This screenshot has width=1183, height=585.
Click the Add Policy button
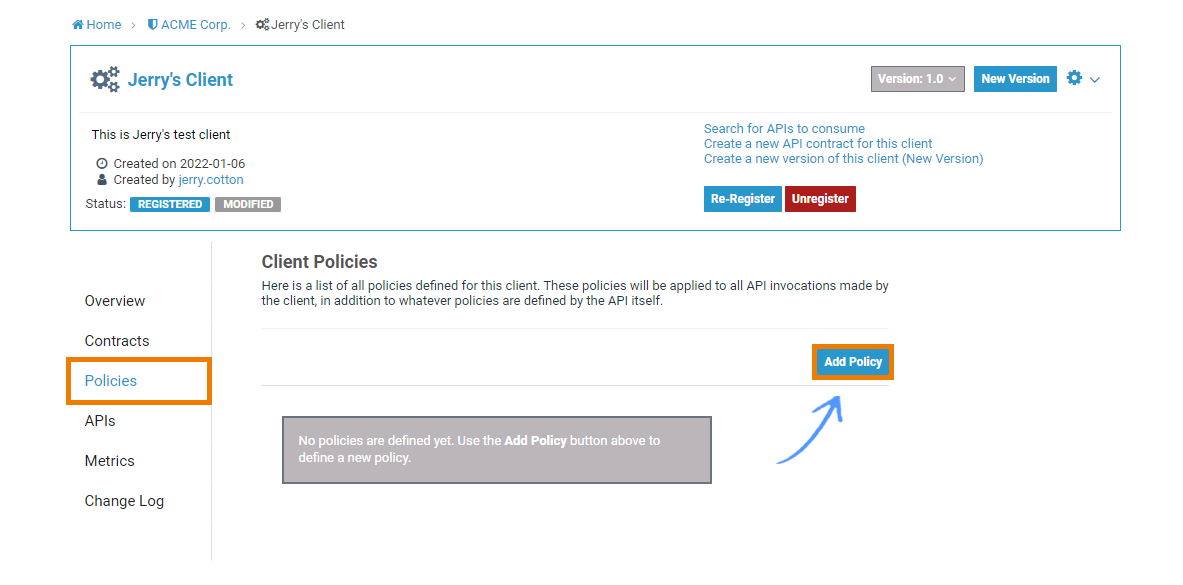tap(853, 362)
